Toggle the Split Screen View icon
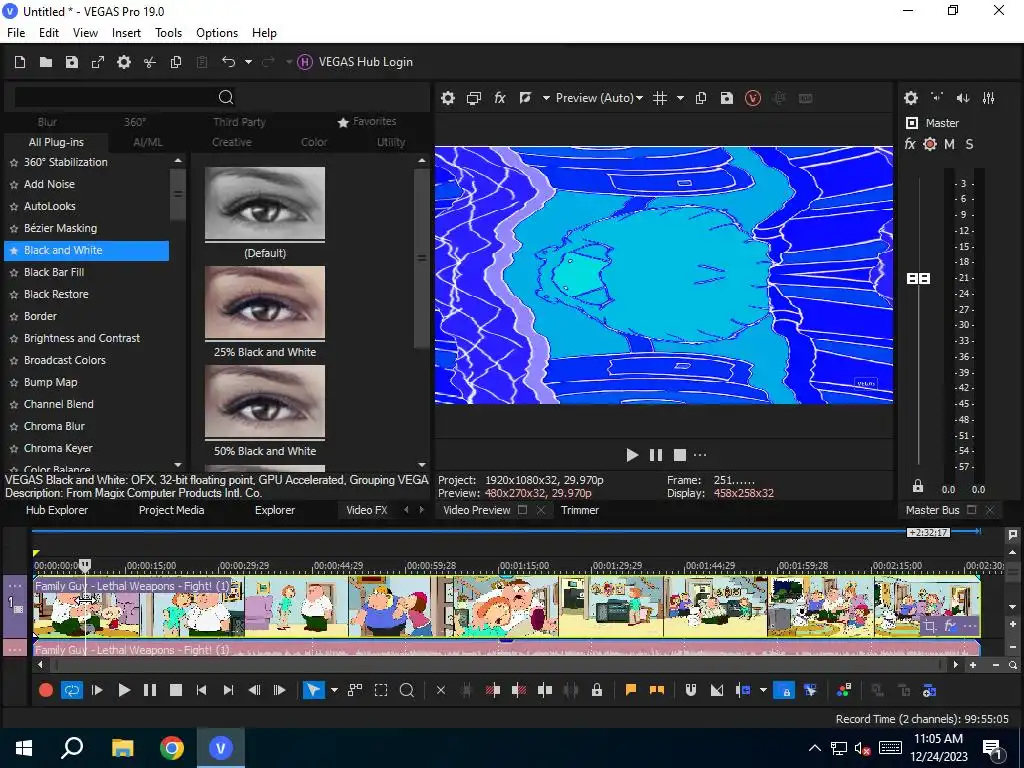Screen dimensions: 1024x768 525,98
